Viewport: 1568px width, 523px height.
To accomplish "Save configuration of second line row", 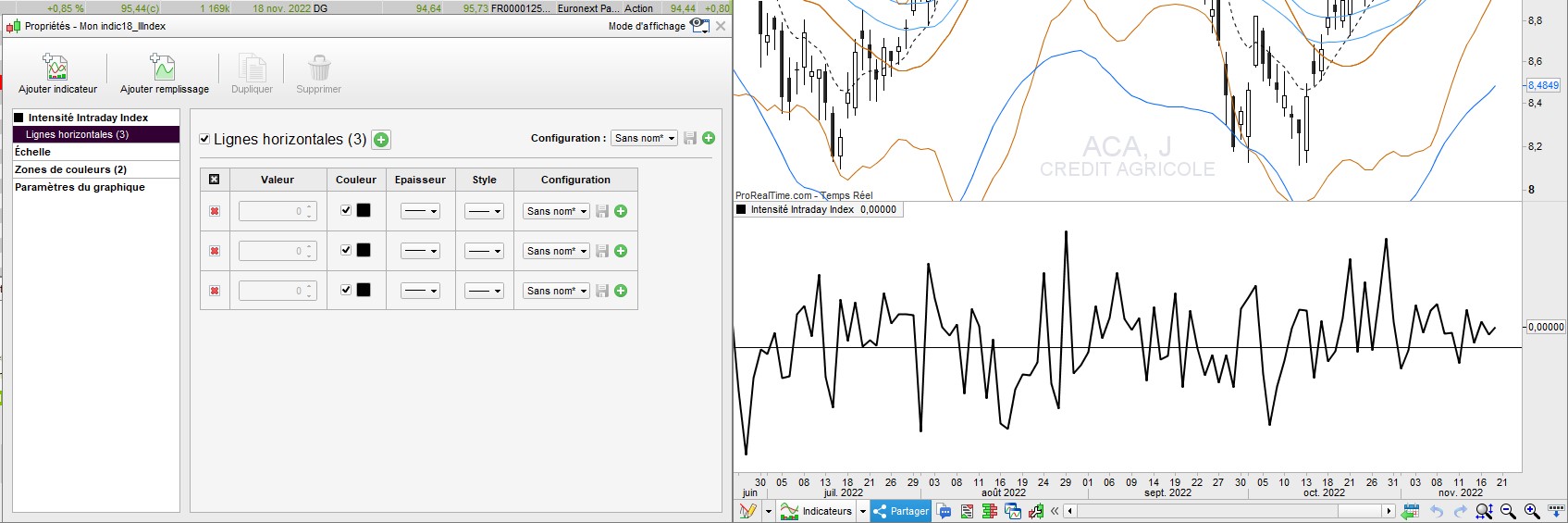I will coord(602,251).
